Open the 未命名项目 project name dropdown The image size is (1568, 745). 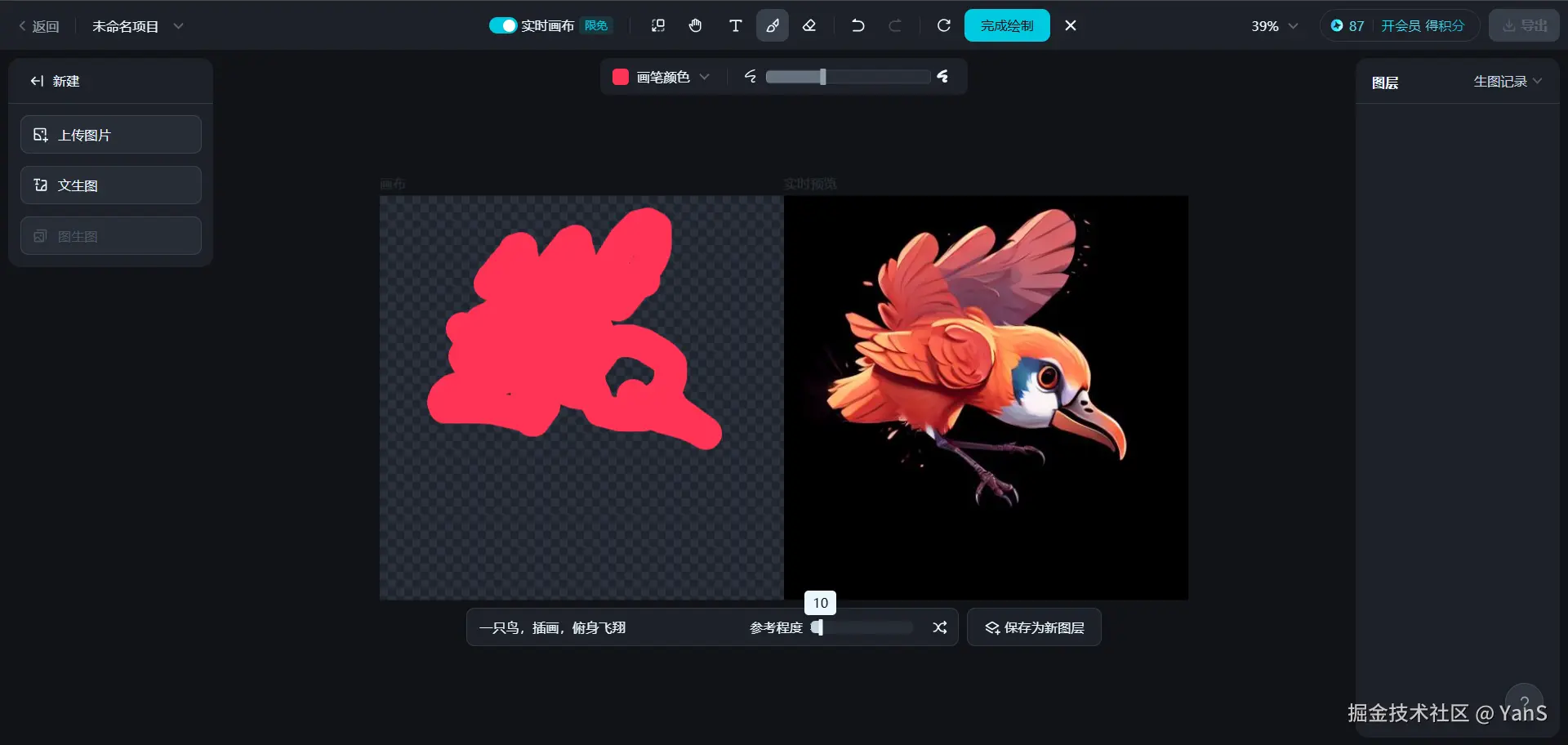pos(137,26)
